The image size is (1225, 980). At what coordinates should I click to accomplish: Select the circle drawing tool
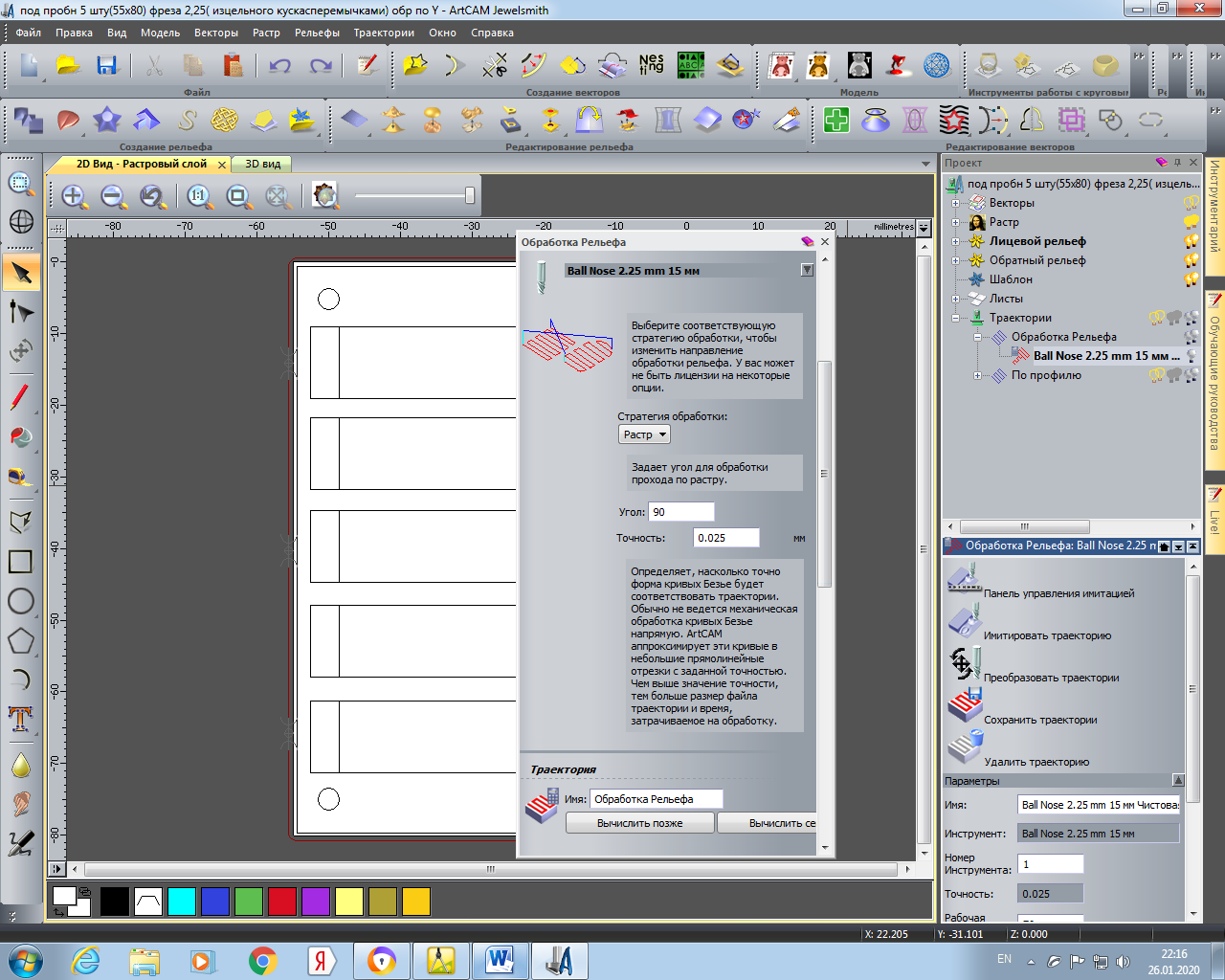pyautogui.click(x=21, y=601)
